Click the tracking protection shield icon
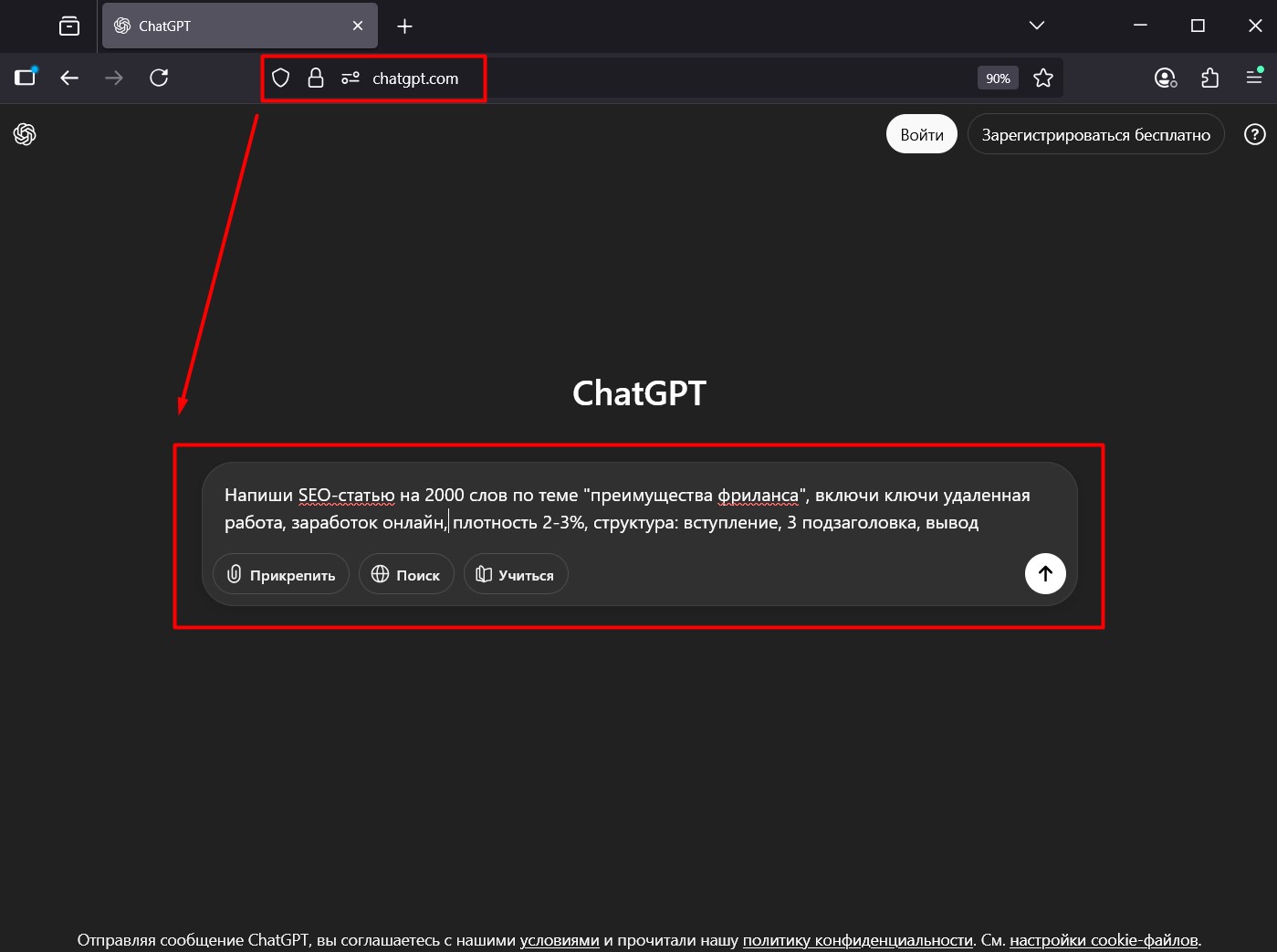 tap(280, 78)
